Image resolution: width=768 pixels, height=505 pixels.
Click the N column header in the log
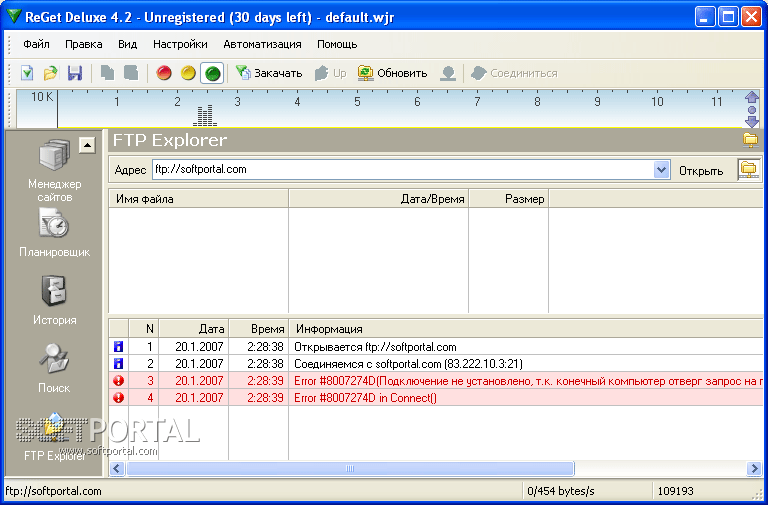pyautogui.click(x=144, y=329)
